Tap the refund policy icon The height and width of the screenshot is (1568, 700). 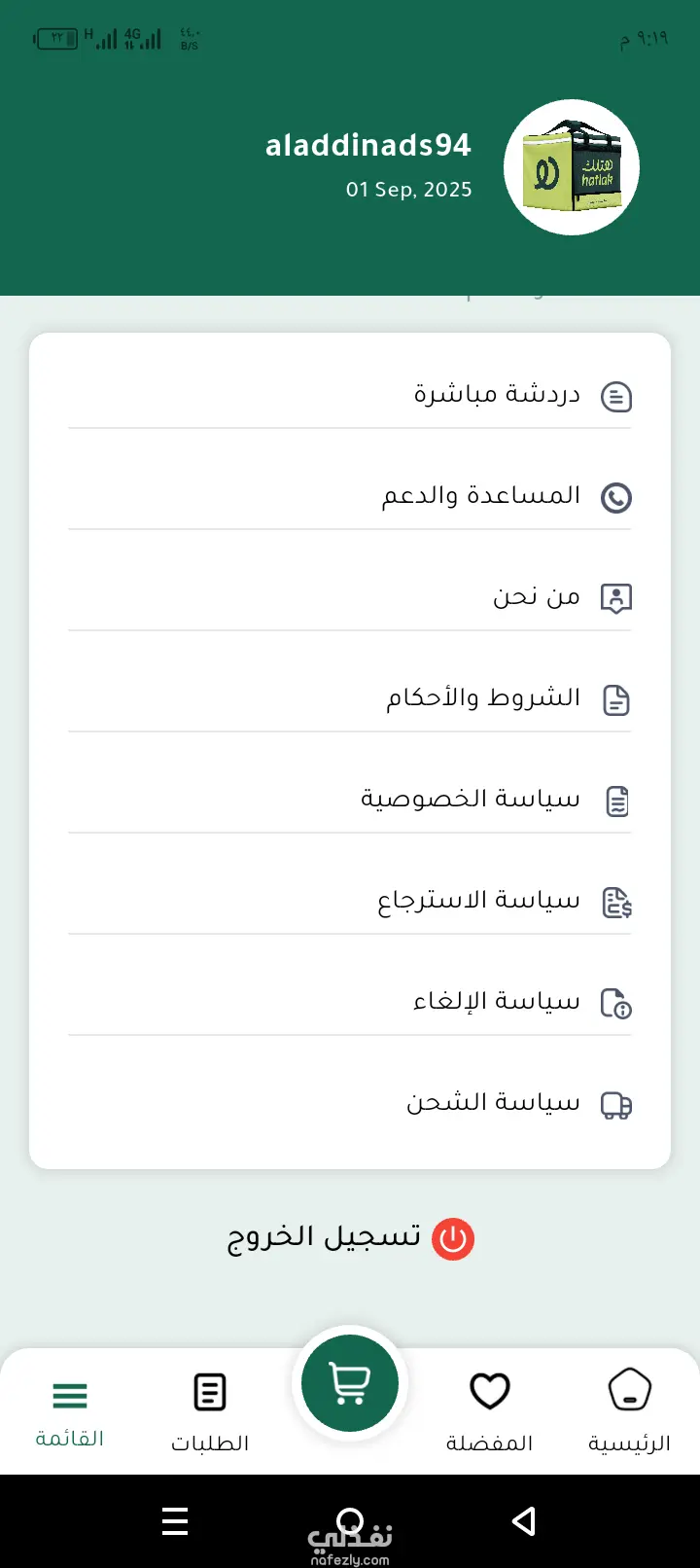pos(617,903)
